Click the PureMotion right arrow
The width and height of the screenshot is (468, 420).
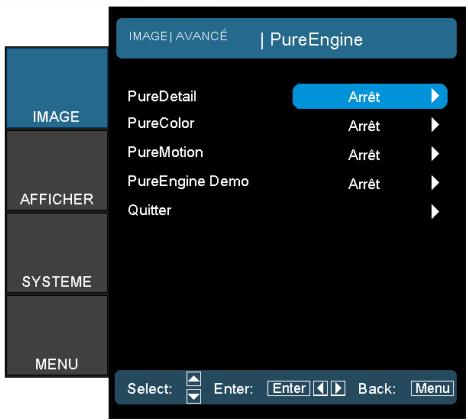pos(435,154)
